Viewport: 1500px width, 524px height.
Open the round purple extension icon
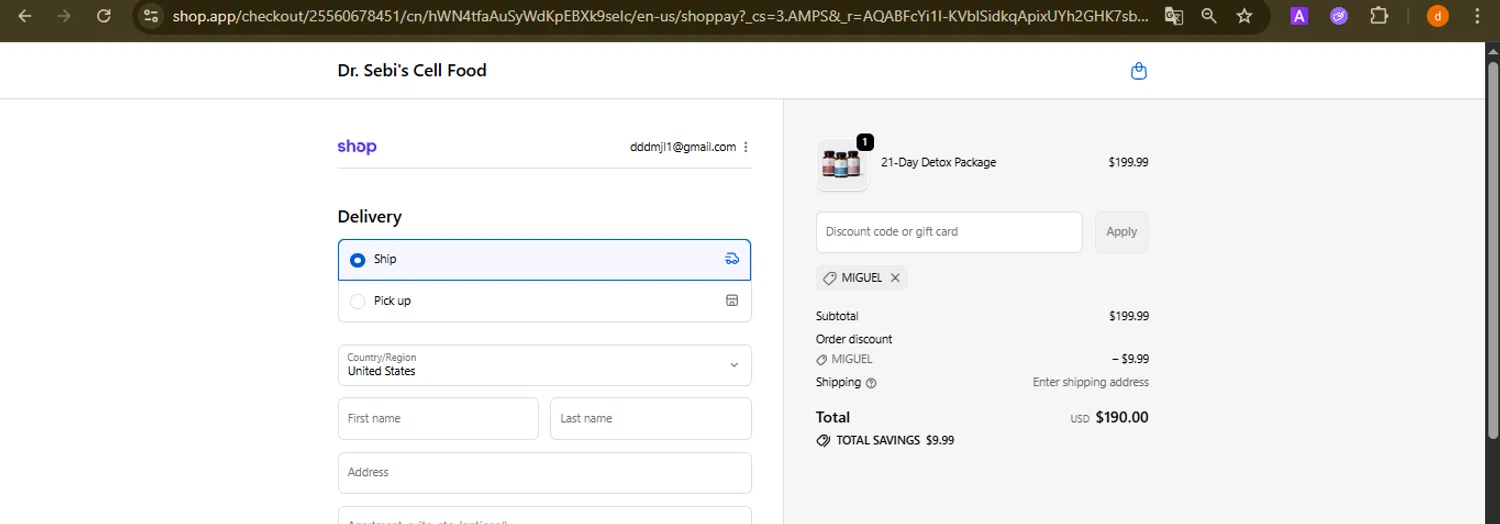[x=1339, y=16]
